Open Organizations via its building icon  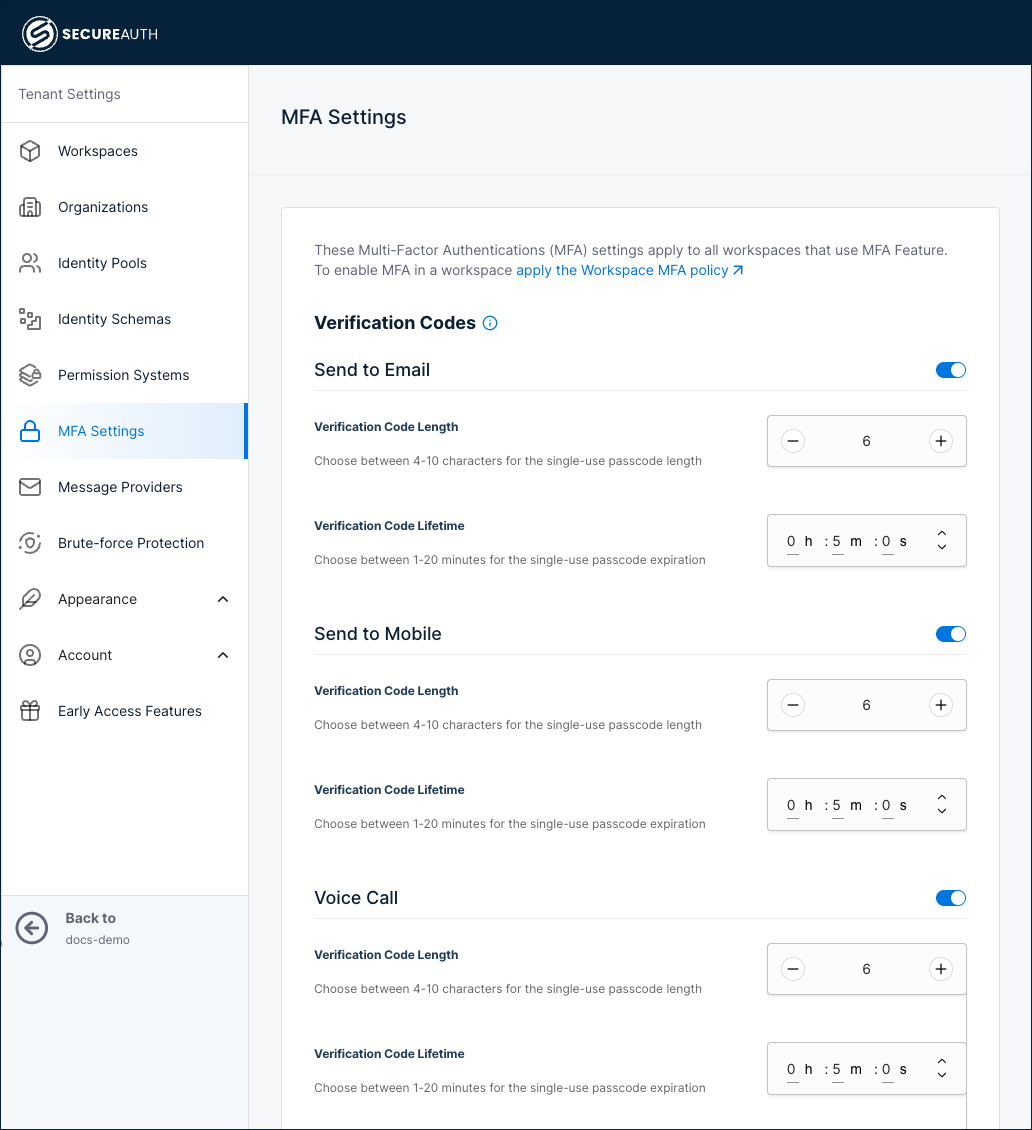[x=30, y=207]
